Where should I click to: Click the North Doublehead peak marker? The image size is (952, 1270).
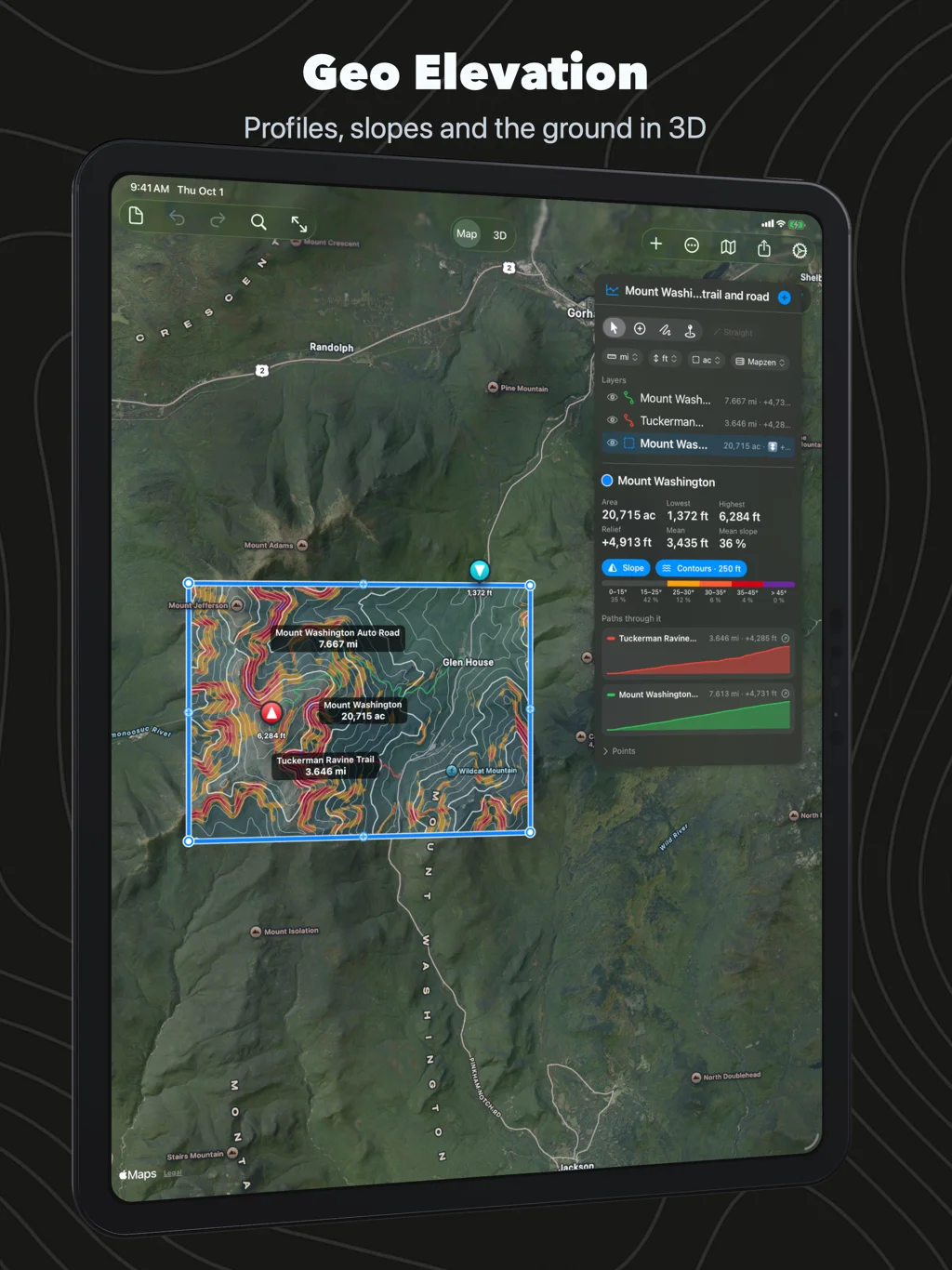pos(696,1078)
